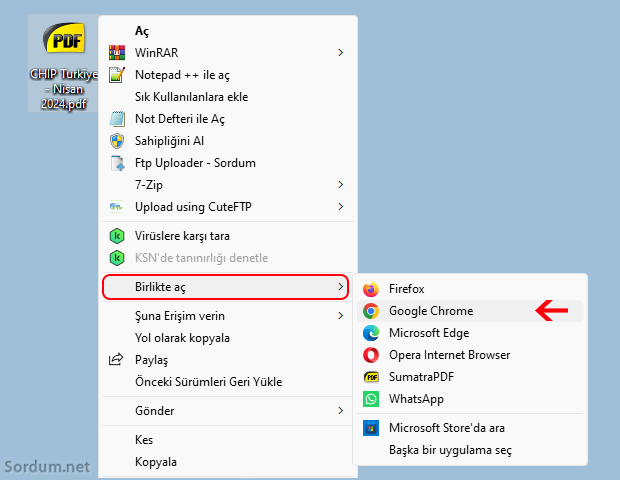Choose Virüslere karşı tara

[227, 236]
